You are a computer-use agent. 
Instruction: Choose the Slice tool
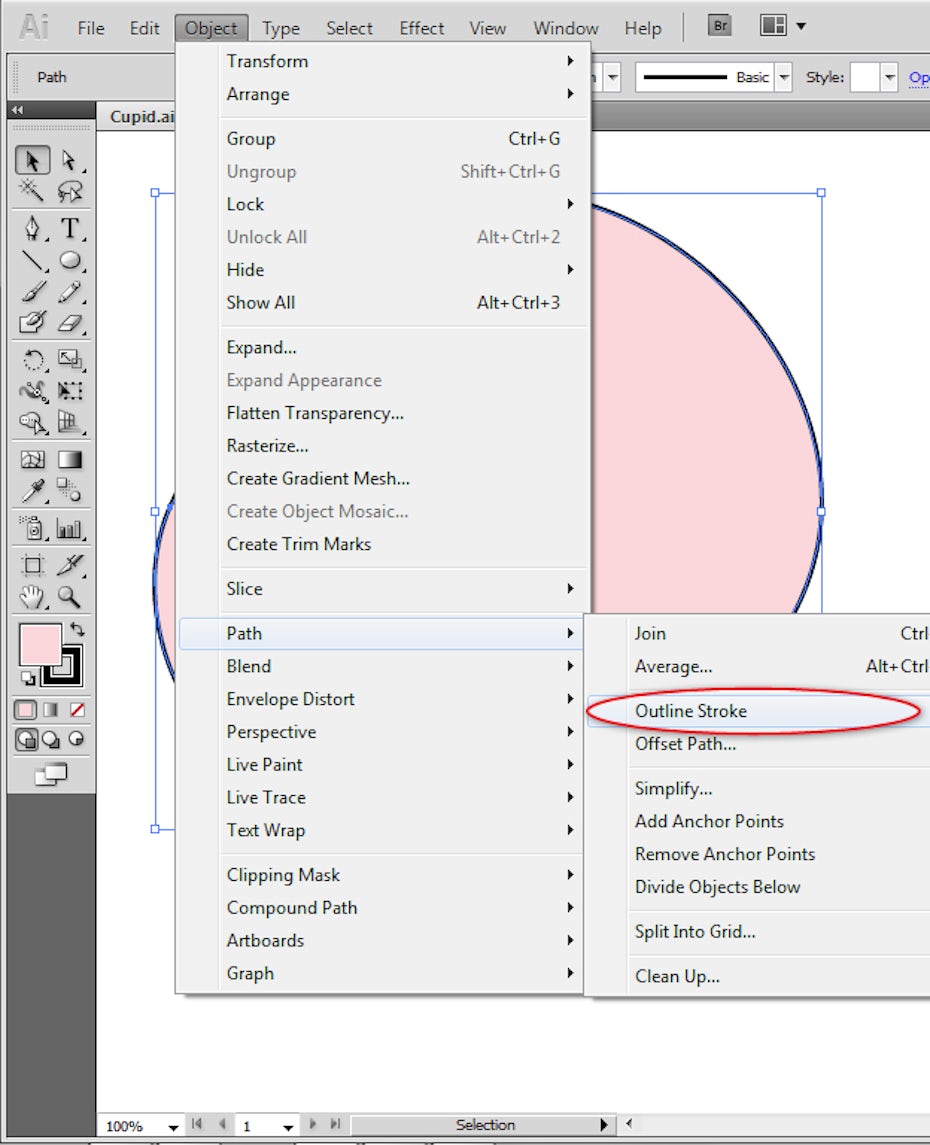coord(69,564)
